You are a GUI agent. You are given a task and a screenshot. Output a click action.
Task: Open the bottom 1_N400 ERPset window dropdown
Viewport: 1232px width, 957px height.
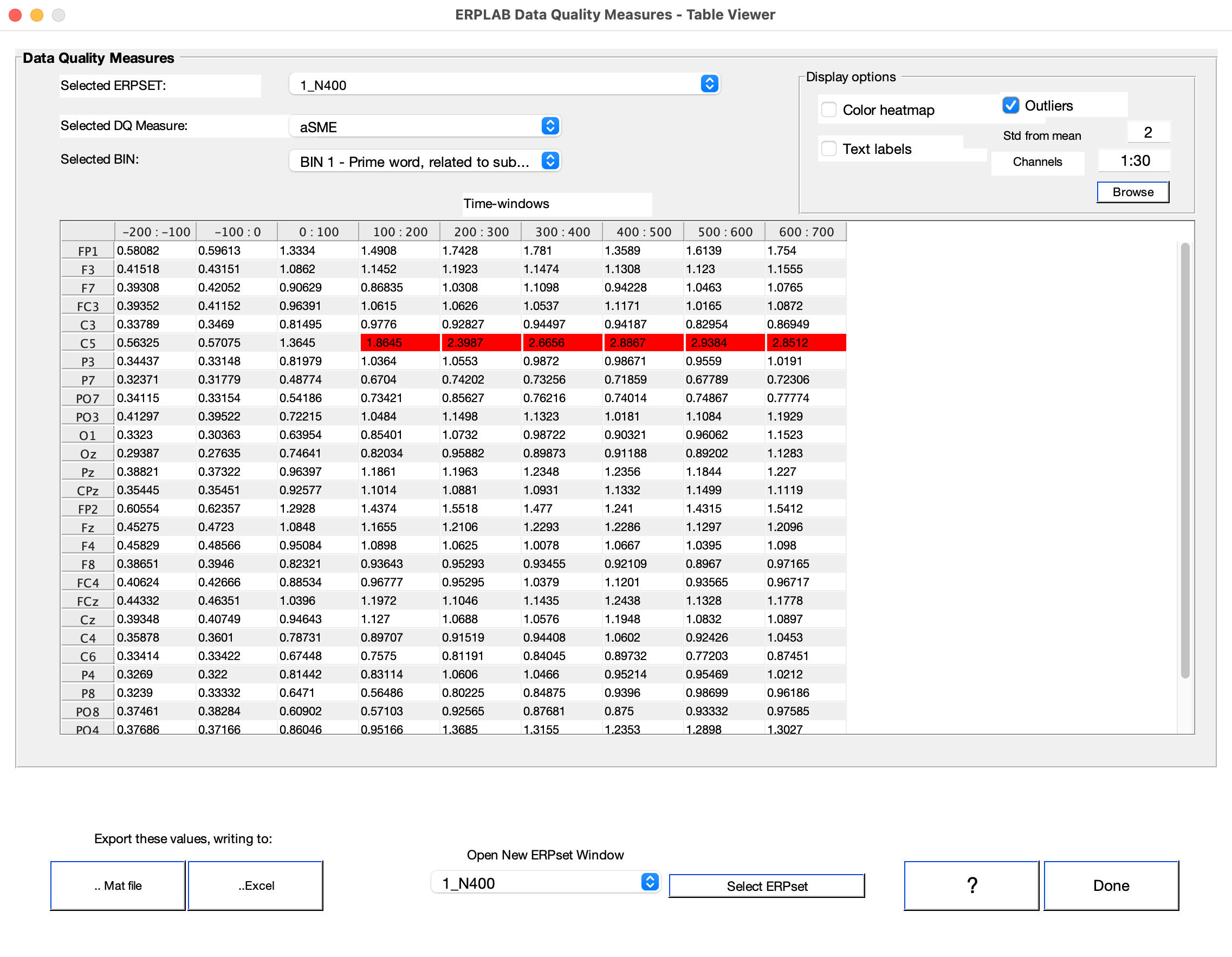coord(546,883)
